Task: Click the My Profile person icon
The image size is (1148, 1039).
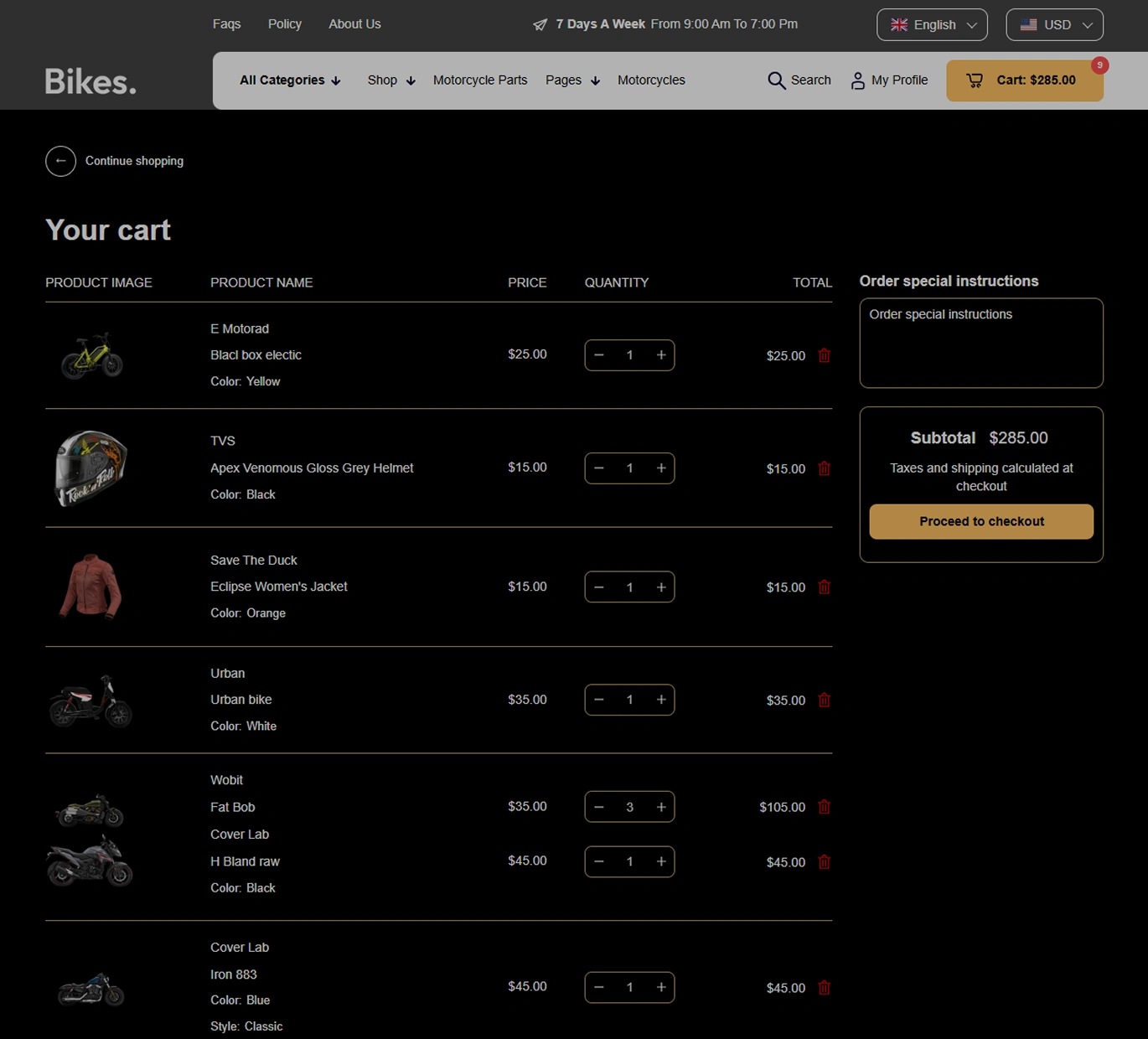Action: (x=857, y=80)
